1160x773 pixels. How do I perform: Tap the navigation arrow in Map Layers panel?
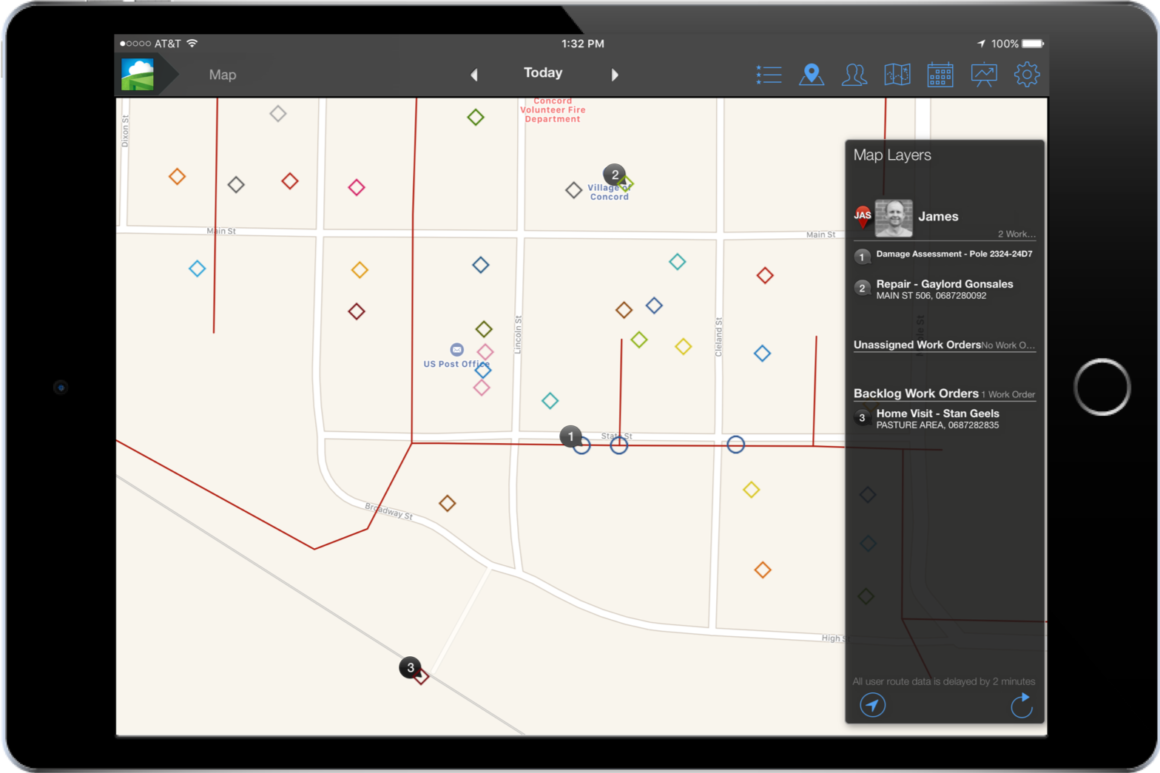tap(872, 706)
